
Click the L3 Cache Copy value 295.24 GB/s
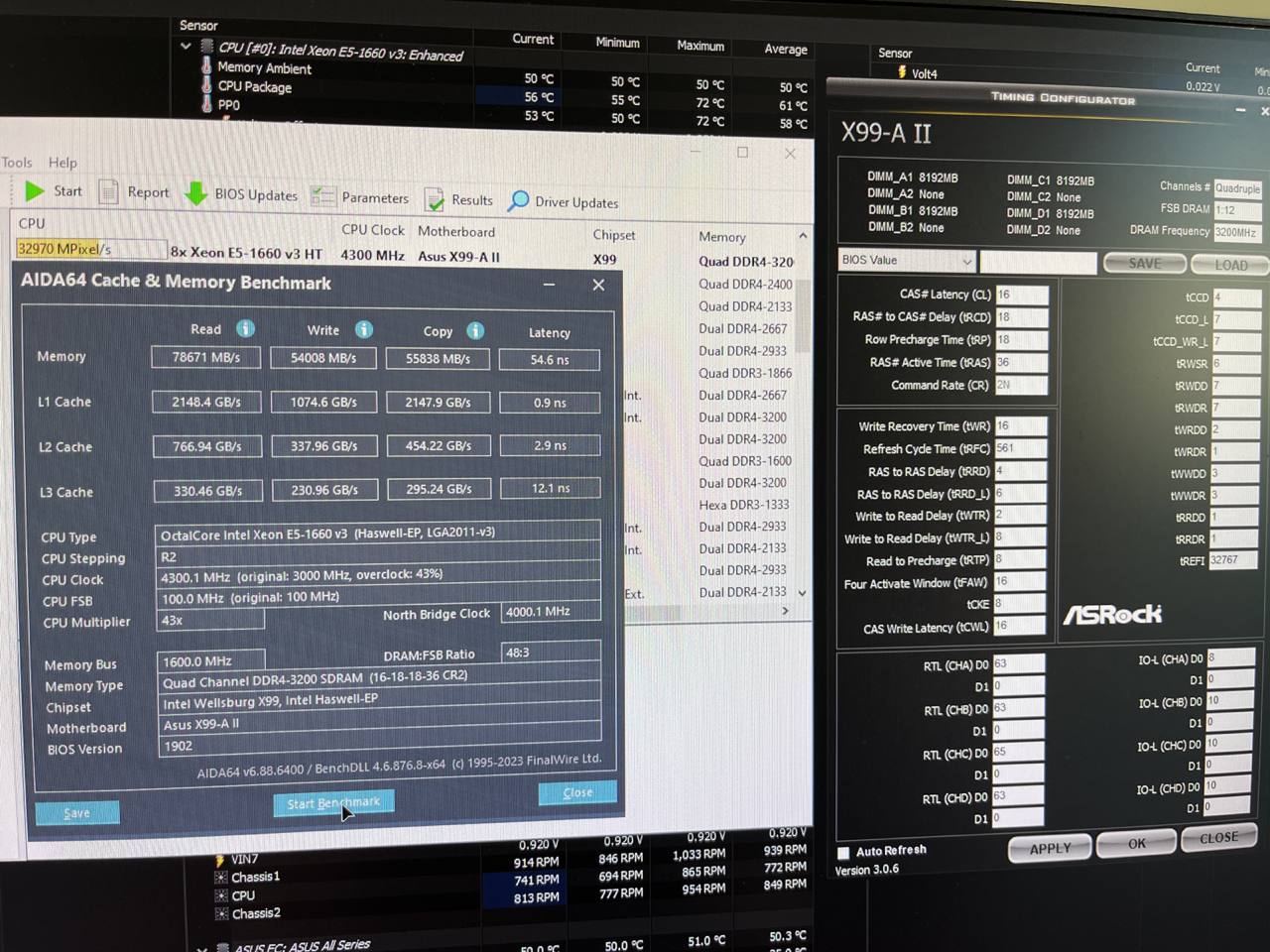coord(439,489)
